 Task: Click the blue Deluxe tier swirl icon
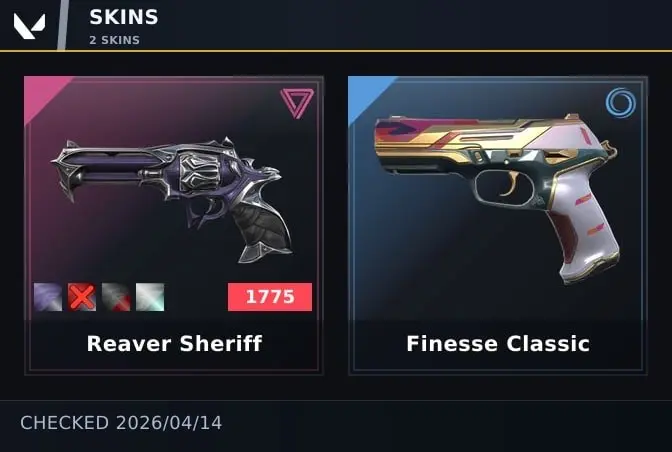[x=621, y=103]
